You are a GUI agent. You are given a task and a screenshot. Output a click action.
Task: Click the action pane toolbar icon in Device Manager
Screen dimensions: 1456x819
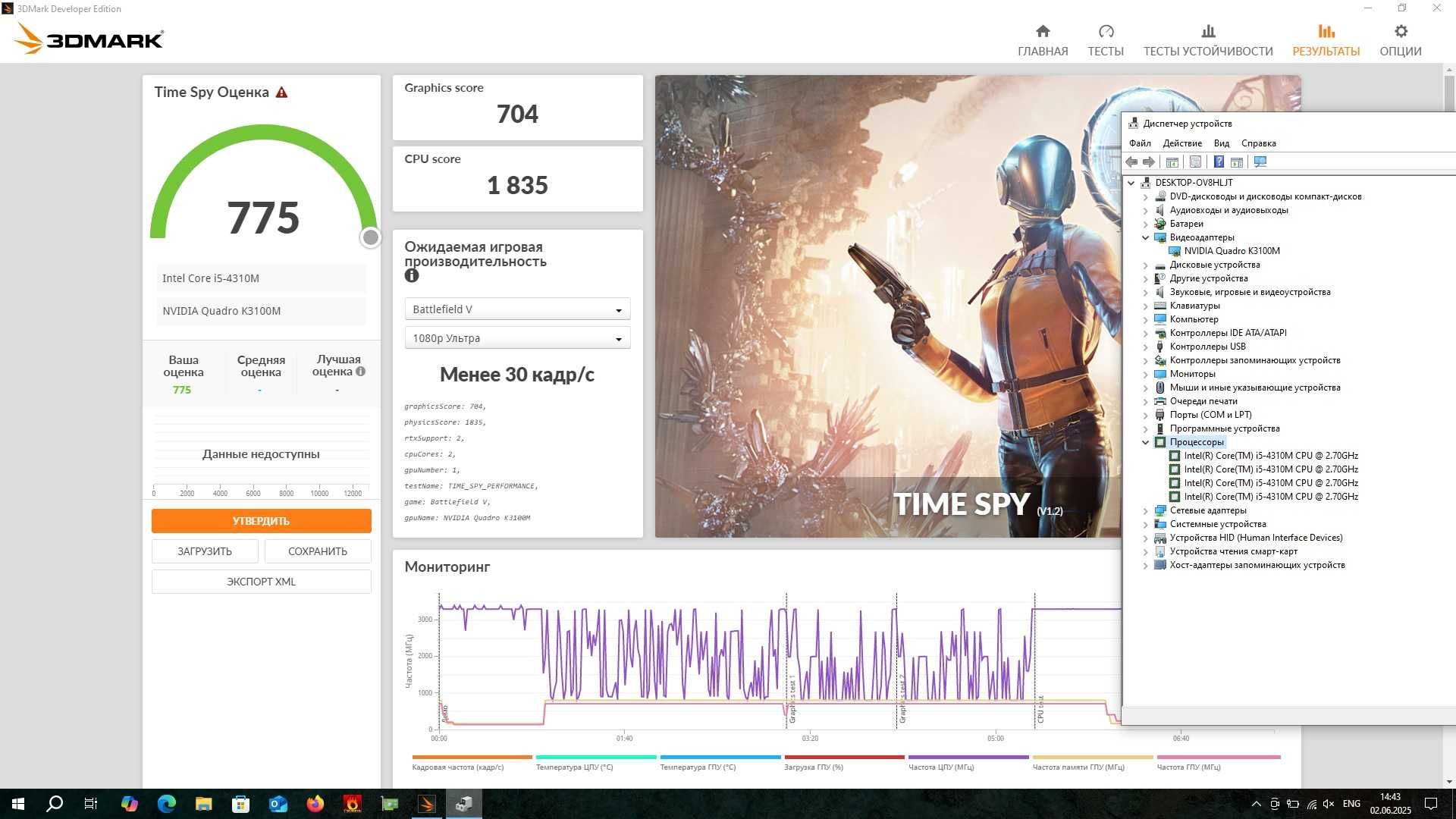1237,162
